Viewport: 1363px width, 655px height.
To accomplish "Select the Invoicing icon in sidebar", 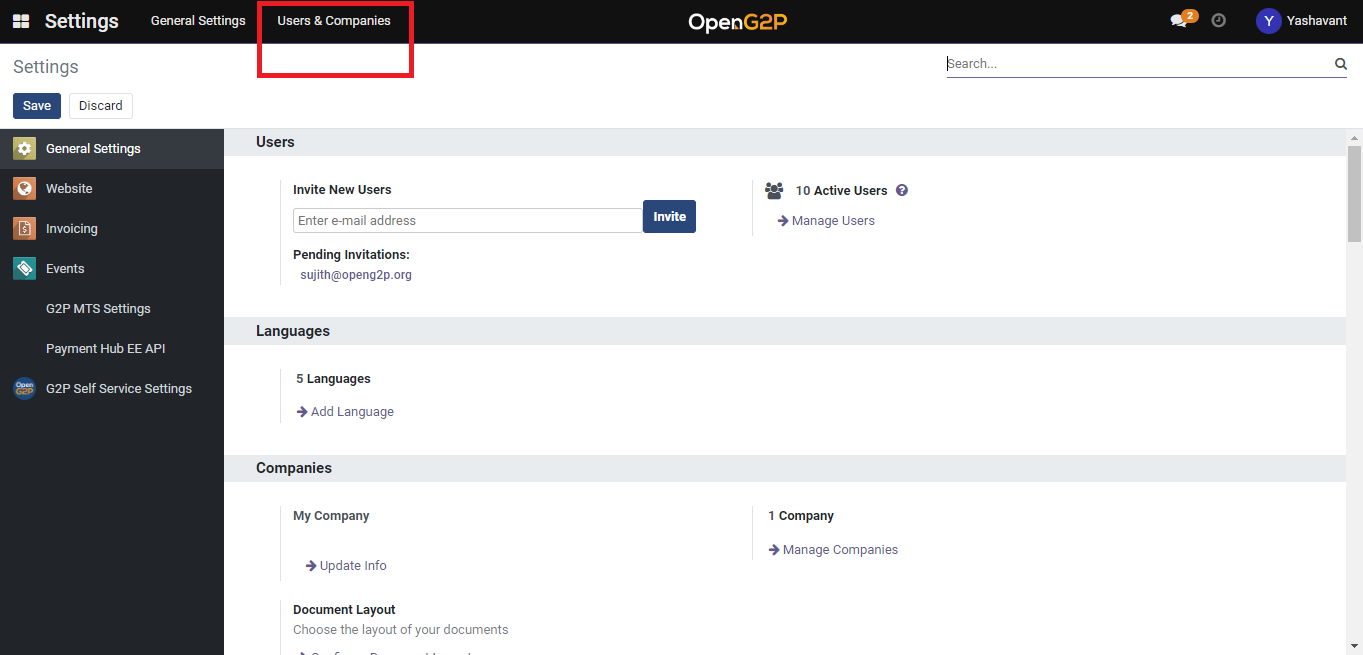I will (x=24, y=228).
